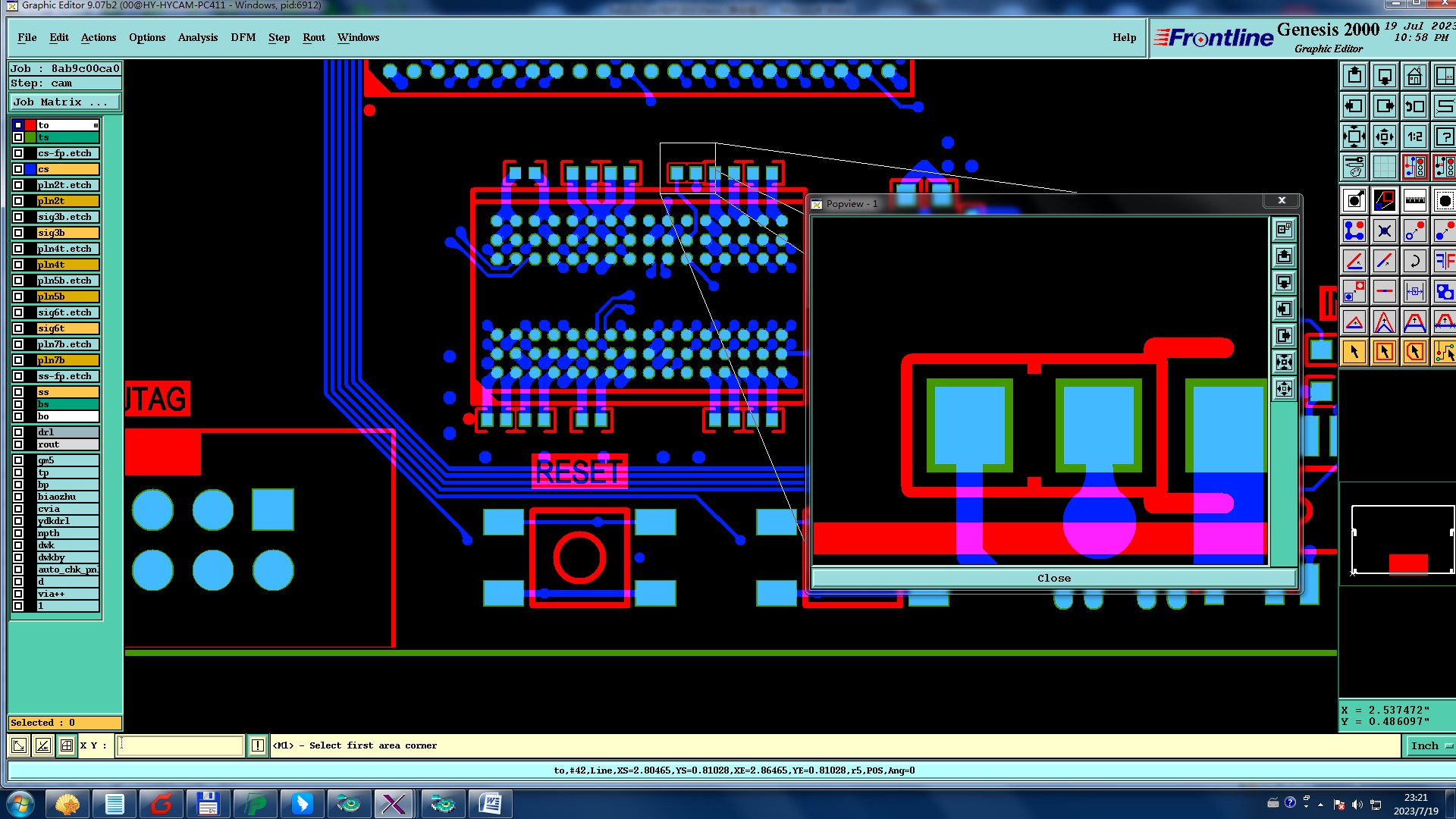The width and height of the screenshot is (1456, 819).
Task: Click the question mark help icon
Action: tap(1444, 137)
